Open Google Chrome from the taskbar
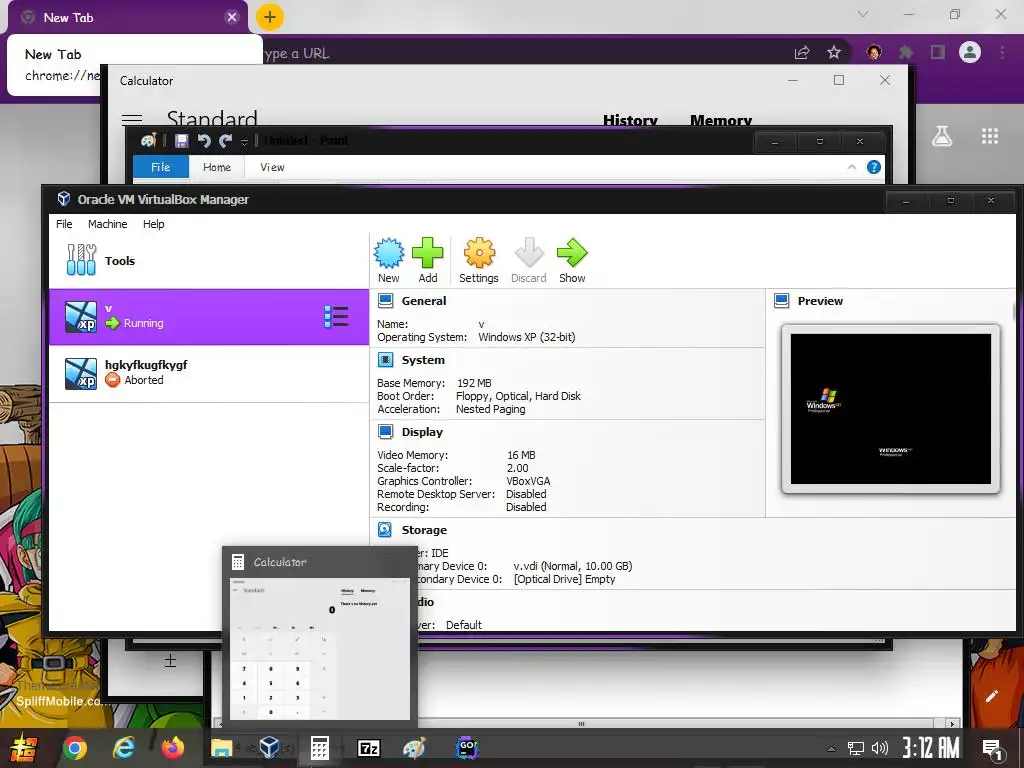The height and width of the screenshot is (768, 1024). (74, 748)
